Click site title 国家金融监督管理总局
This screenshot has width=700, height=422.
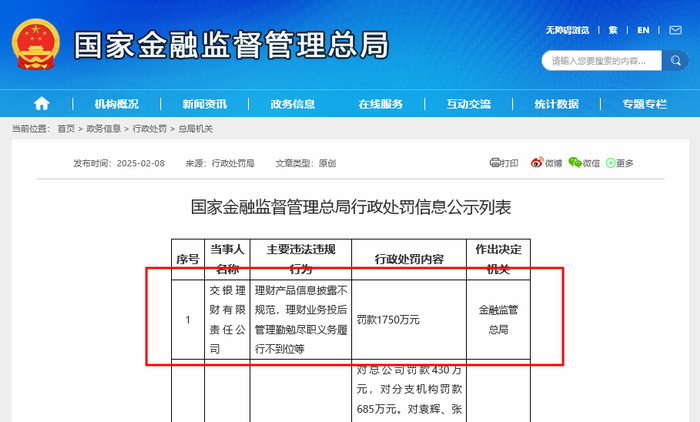coord(231,45)
